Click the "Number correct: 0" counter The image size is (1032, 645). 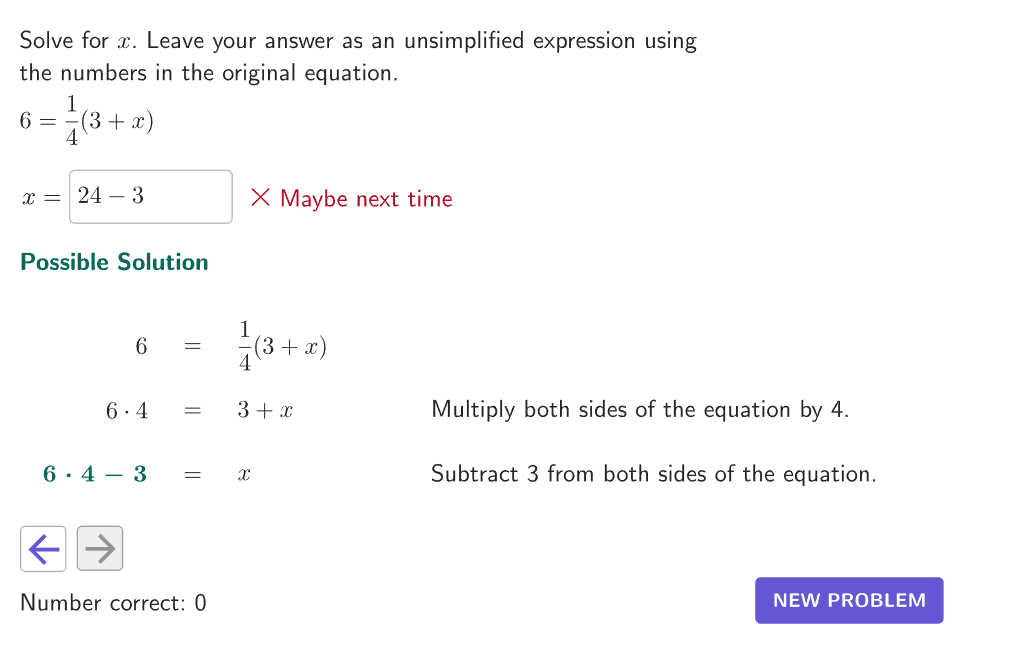(113, 603)
